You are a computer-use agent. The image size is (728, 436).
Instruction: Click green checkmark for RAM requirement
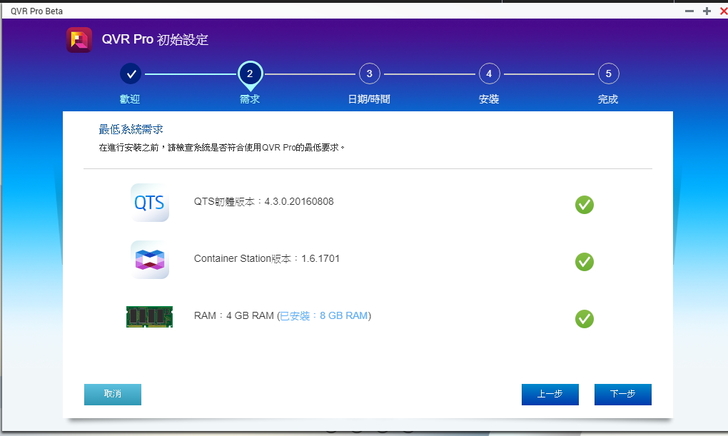pos(584,319)
